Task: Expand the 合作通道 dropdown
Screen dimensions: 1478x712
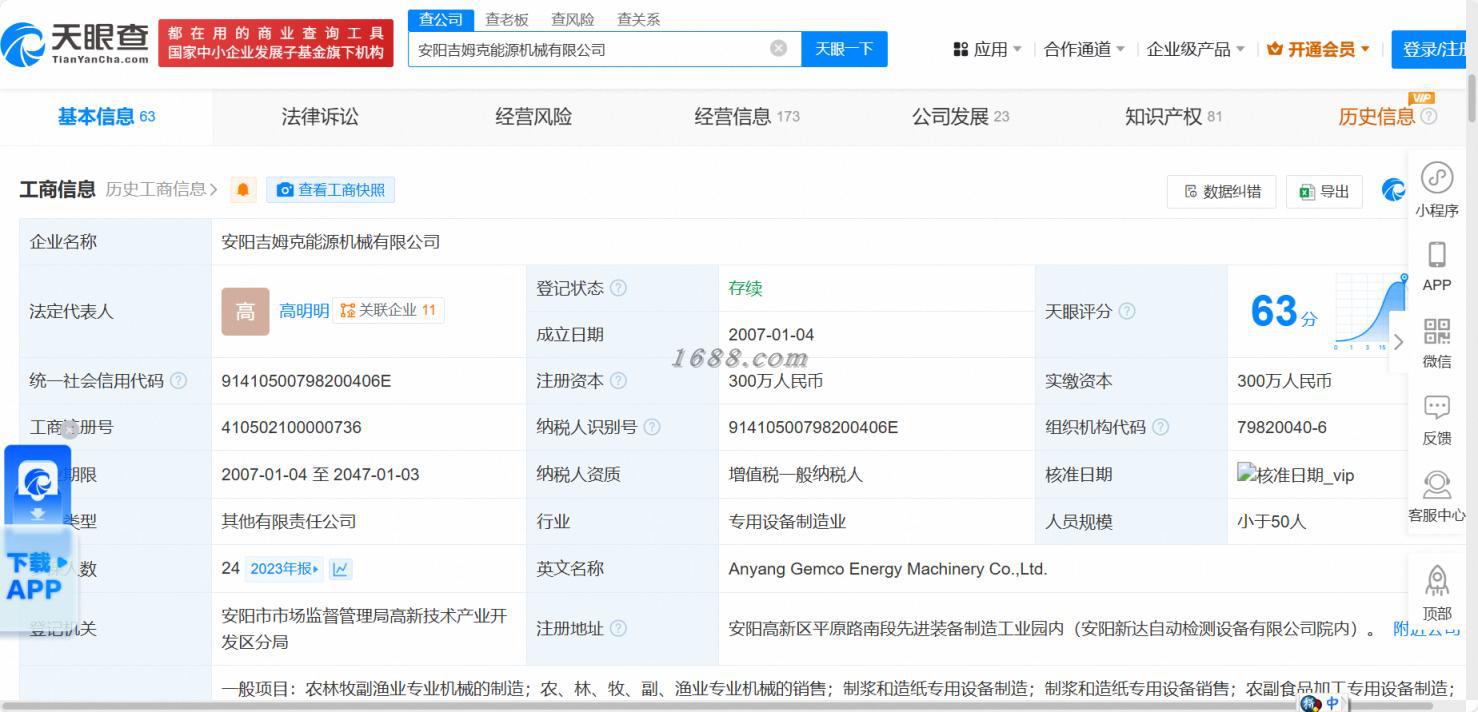Action: coord(1084,49)
